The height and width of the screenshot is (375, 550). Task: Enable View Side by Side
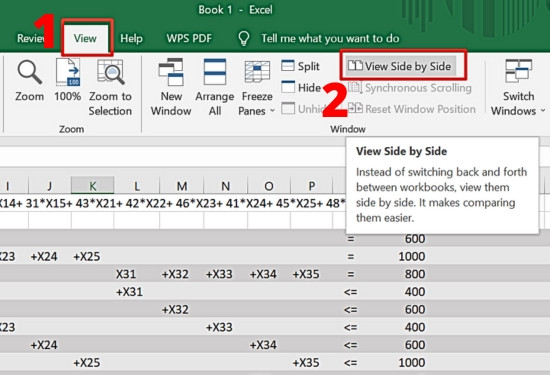(x=400, y=66)
